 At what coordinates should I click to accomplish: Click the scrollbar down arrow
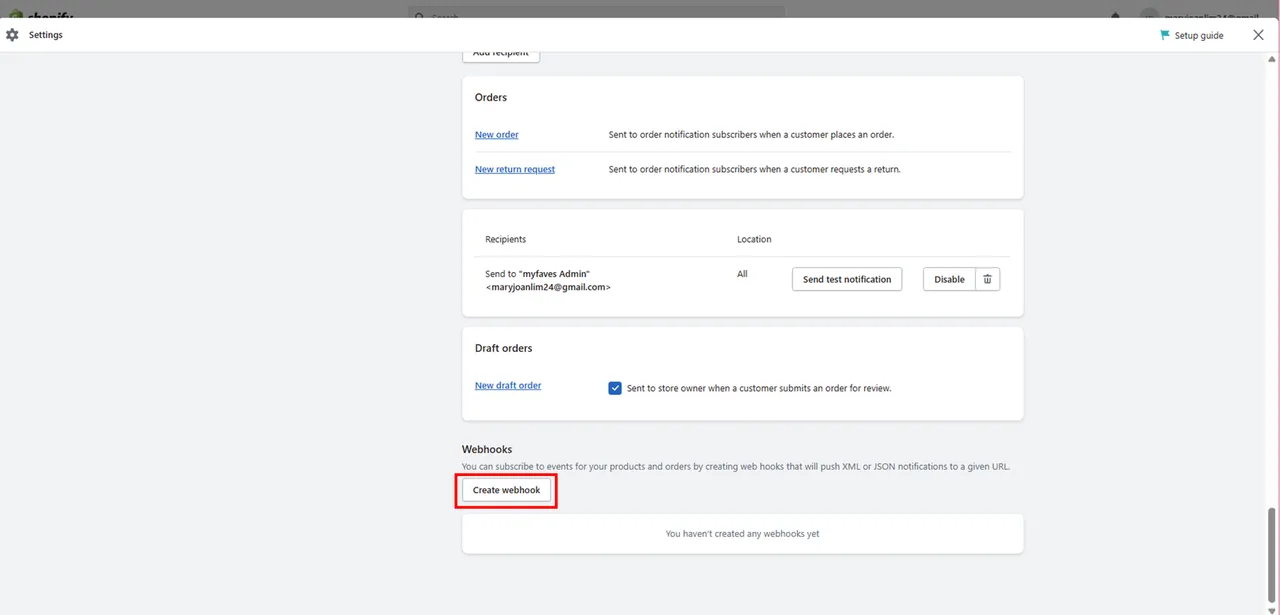1272,609
